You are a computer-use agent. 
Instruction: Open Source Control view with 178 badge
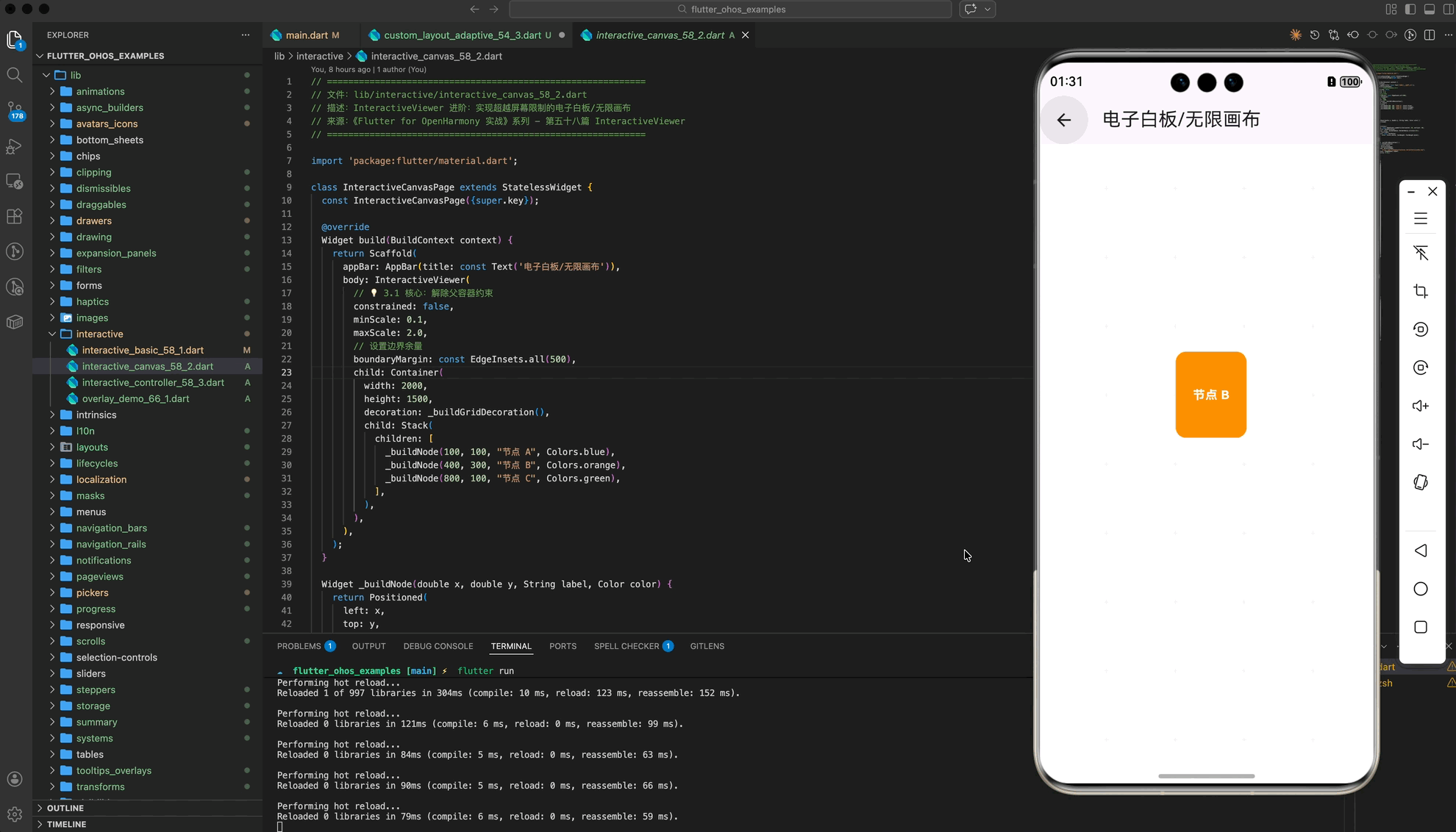(x=14, y=110)
